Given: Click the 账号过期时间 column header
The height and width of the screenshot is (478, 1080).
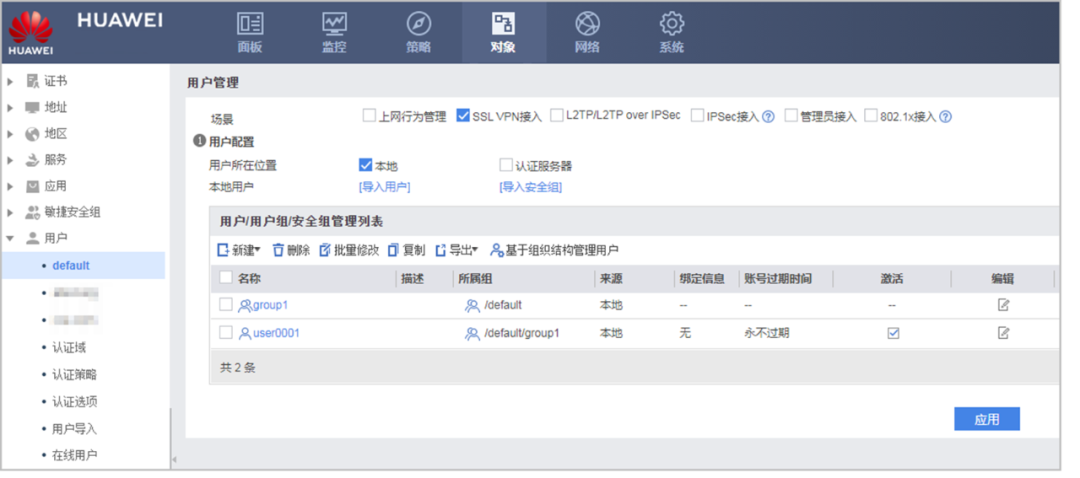Looking at the screenshot, I should 778,279.
